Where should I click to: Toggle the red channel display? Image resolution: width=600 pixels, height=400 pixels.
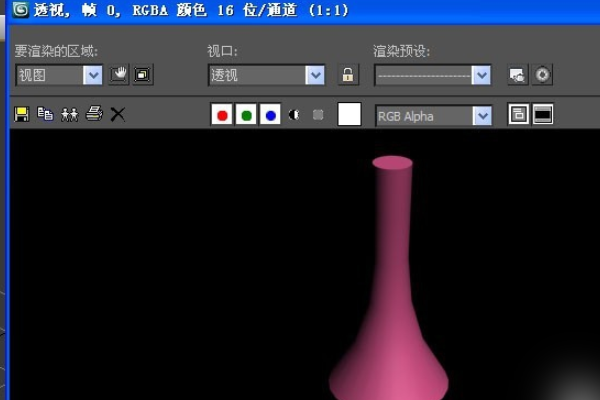[x=222, y=114]
